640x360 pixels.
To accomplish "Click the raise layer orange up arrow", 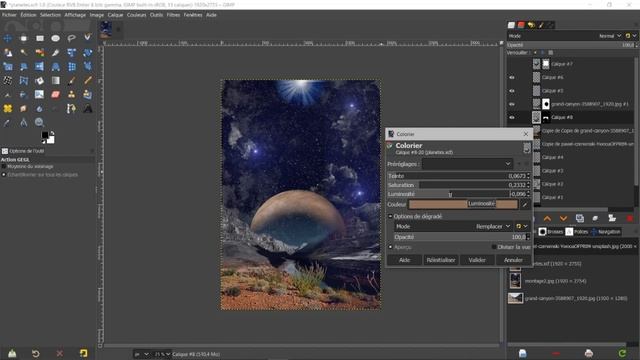I will [x=547, y=219].
